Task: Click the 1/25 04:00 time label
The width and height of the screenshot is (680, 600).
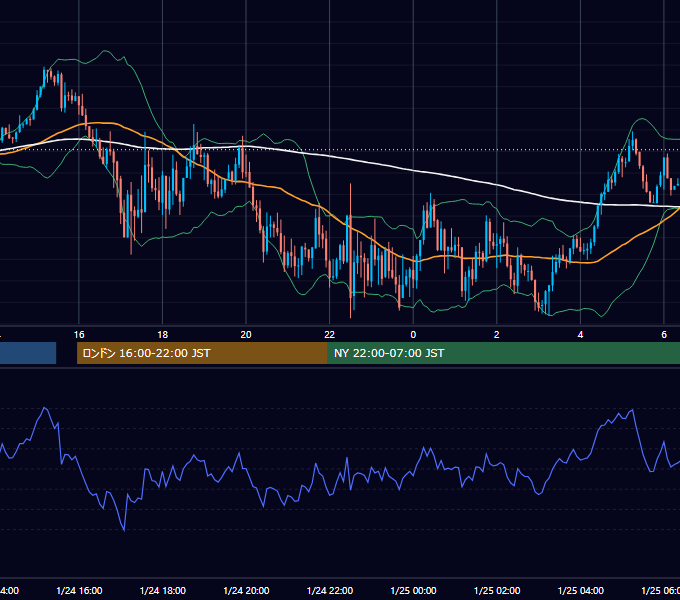Action: (581, 590)
